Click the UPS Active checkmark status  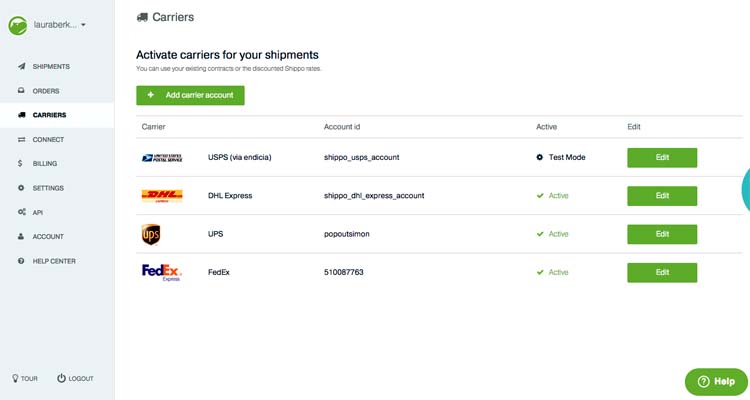tap(552, 234)
